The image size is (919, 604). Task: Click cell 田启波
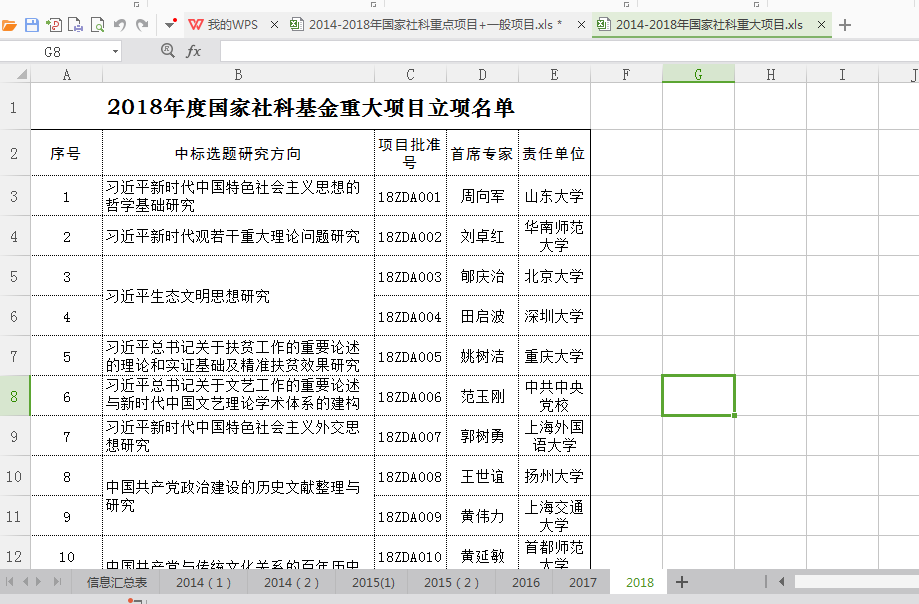click(x=482, y=316)
